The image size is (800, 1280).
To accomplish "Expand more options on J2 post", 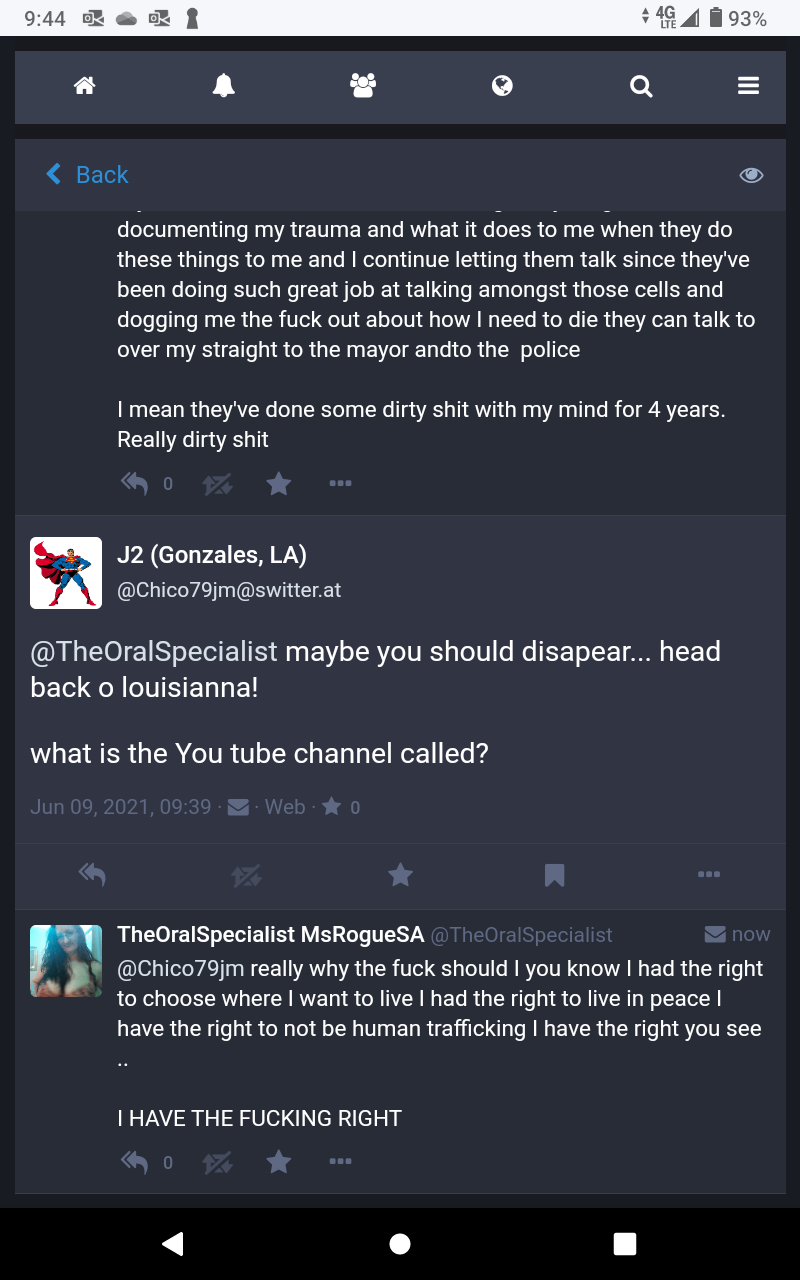I will pyautogui.click(x=709, y=875).
